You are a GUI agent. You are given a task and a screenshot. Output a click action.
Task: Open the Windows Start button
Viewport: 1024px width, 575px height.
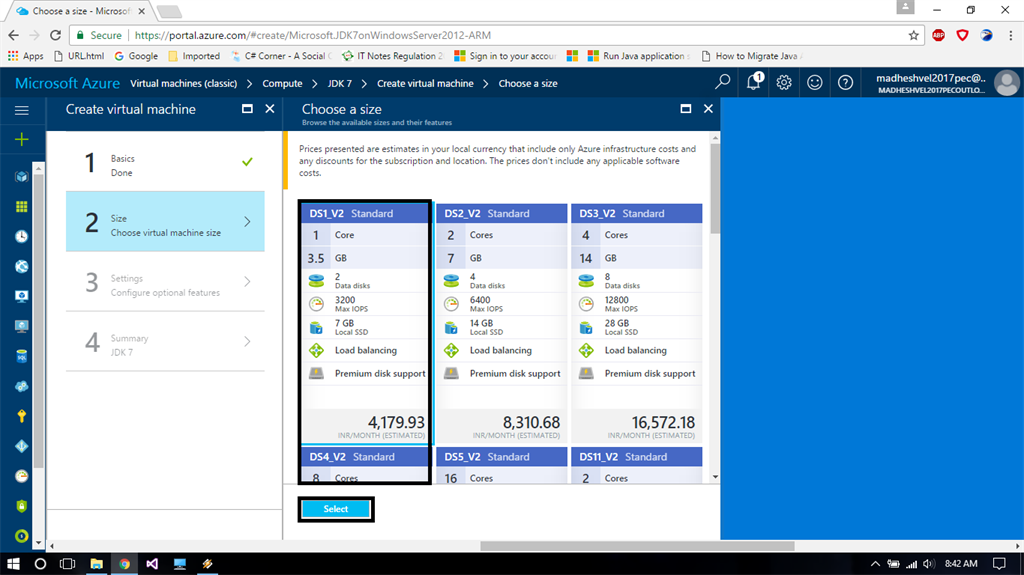tap(13, 563)
